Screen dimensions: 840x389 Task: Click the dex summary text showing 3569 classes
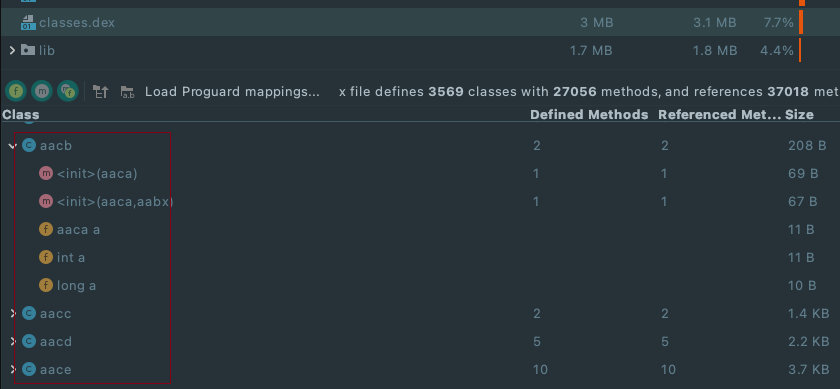coord(589,92)
